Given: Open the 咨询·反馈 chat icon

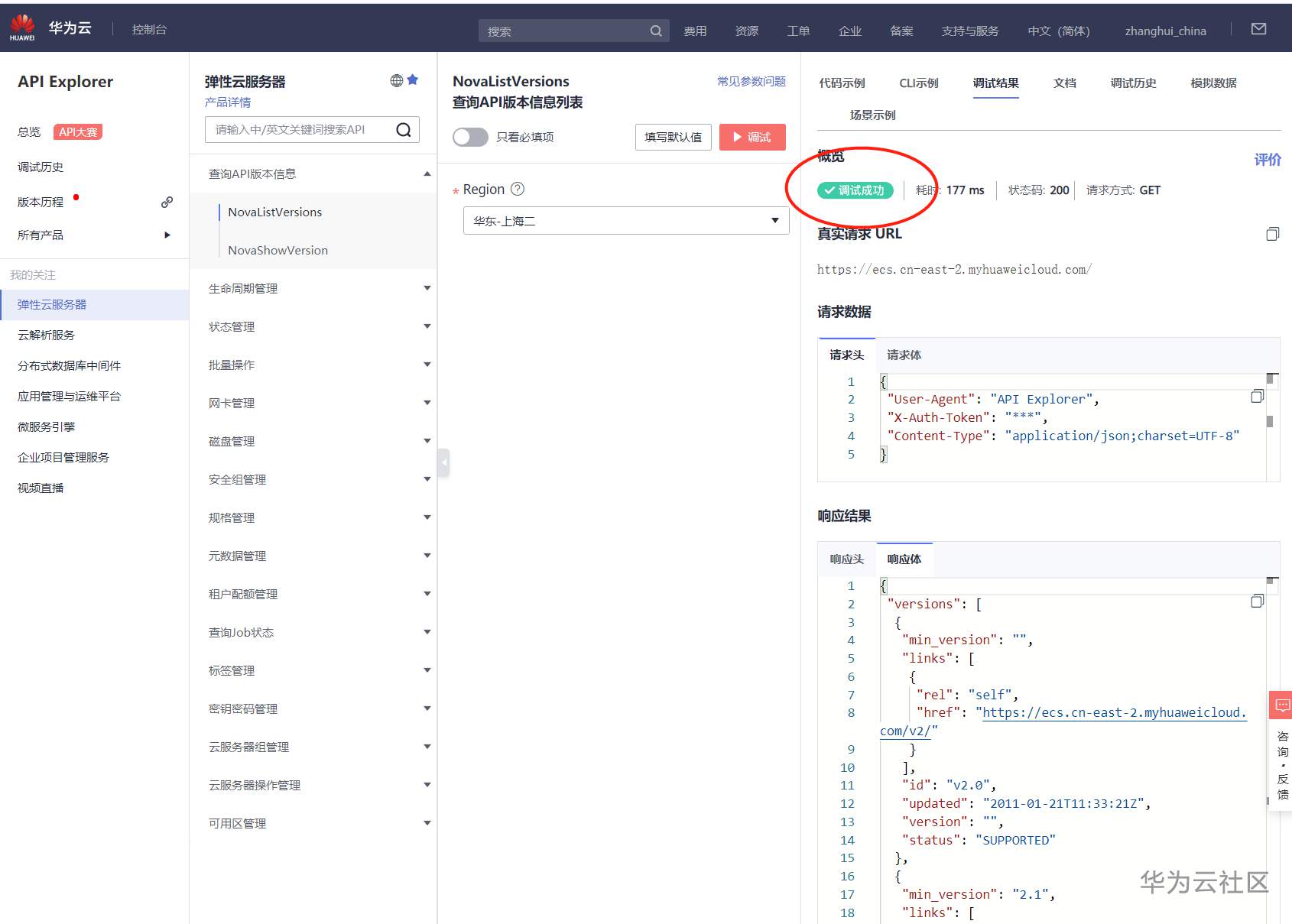Looking at the screenshot, I should 1282,705.
